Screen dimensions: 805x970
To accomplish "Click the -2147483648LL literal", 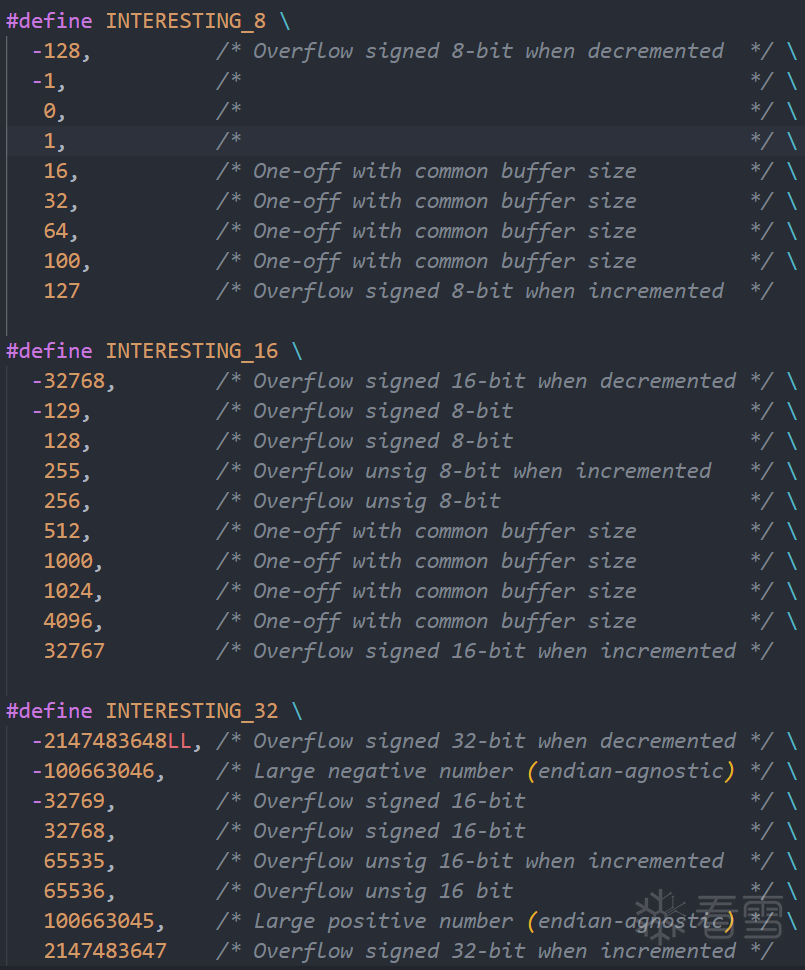I will 111,741.
